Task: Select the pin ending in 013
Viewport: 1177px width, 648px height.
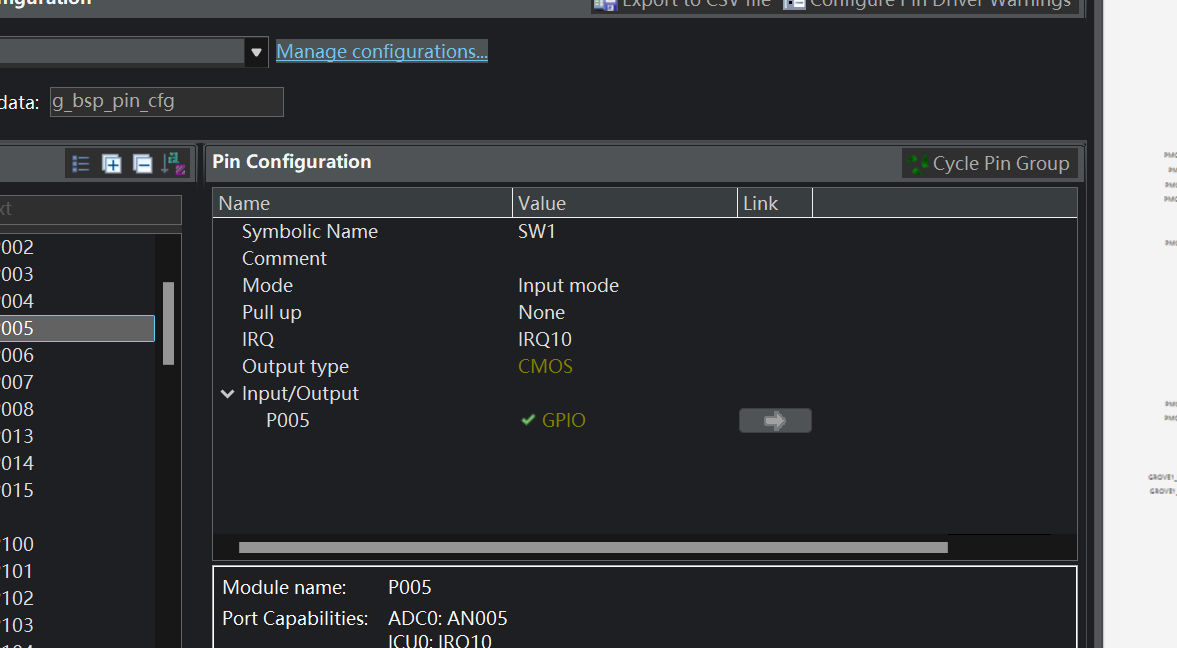Action: tap(77, 436)
